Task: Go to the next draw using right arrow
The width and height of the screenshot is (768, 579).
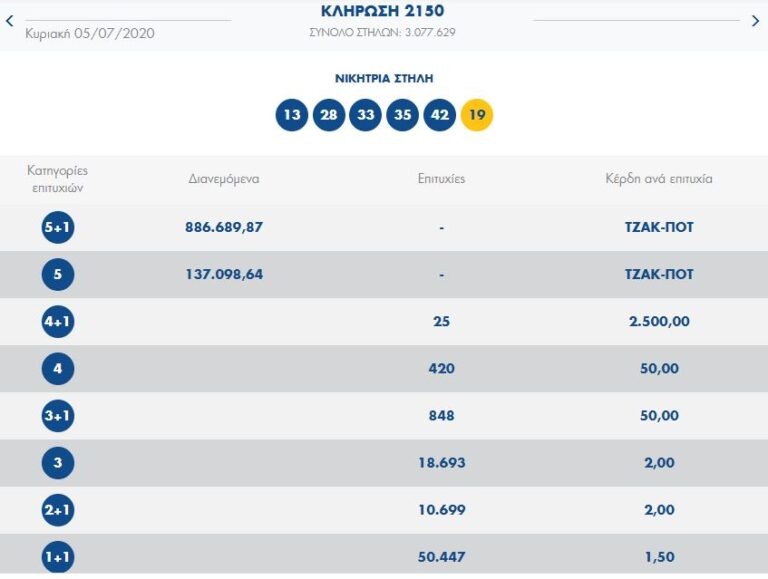Action: [755, 21]
